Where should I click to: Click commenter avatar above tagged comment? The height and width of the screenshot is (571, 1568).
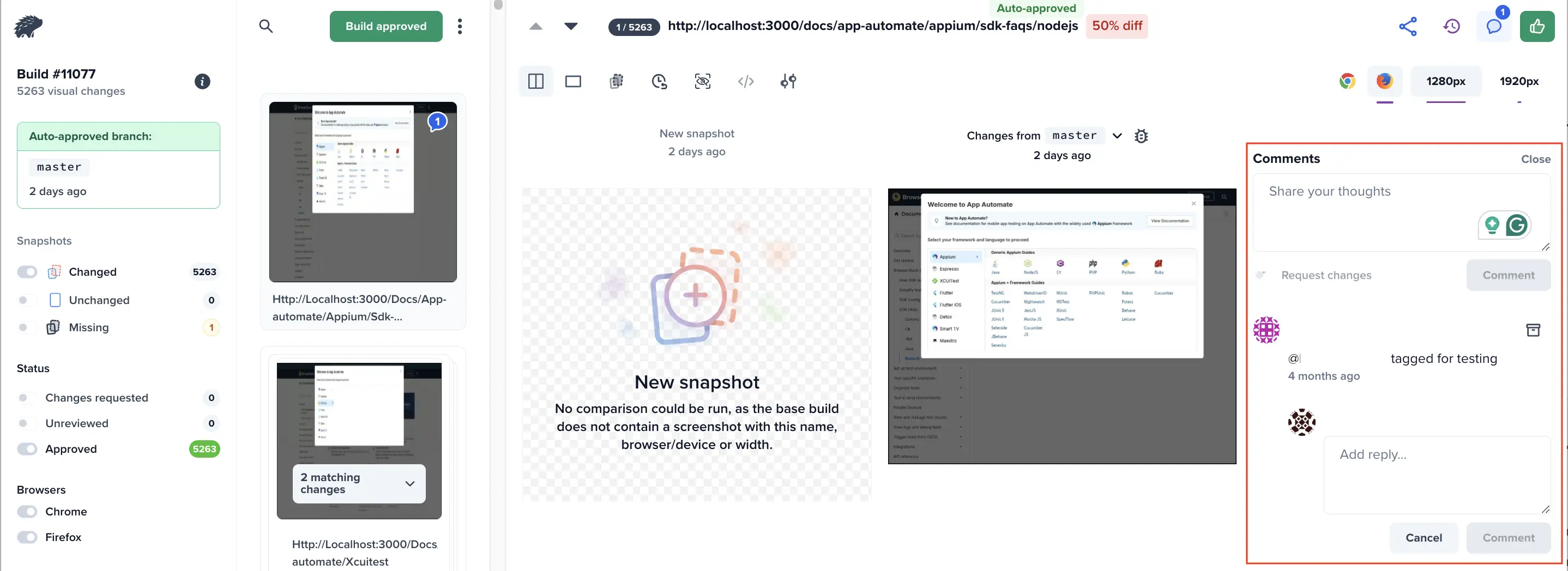point(1266,330)
